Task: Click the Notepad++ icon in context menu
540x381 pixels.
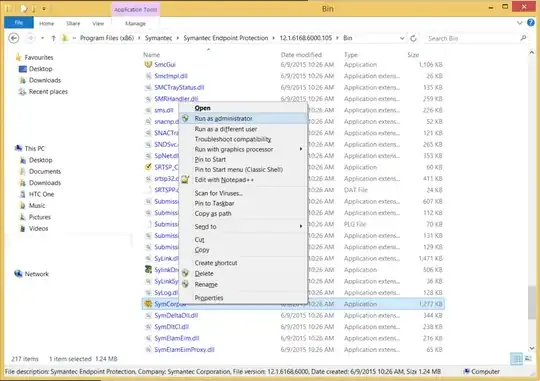Action: tap(185, 179)
